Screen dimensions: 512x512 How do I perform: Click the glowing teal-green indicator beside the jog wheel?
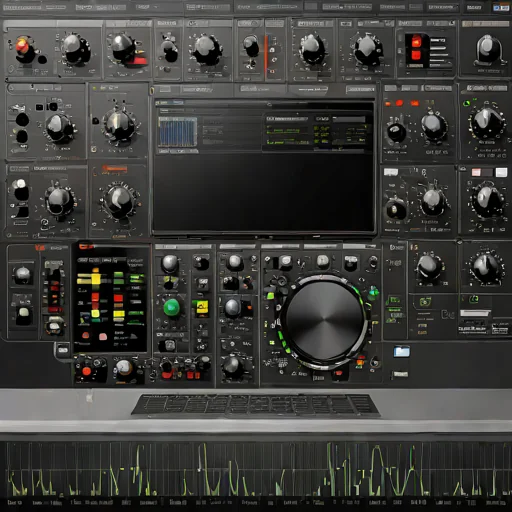click(x=374, y=293)
